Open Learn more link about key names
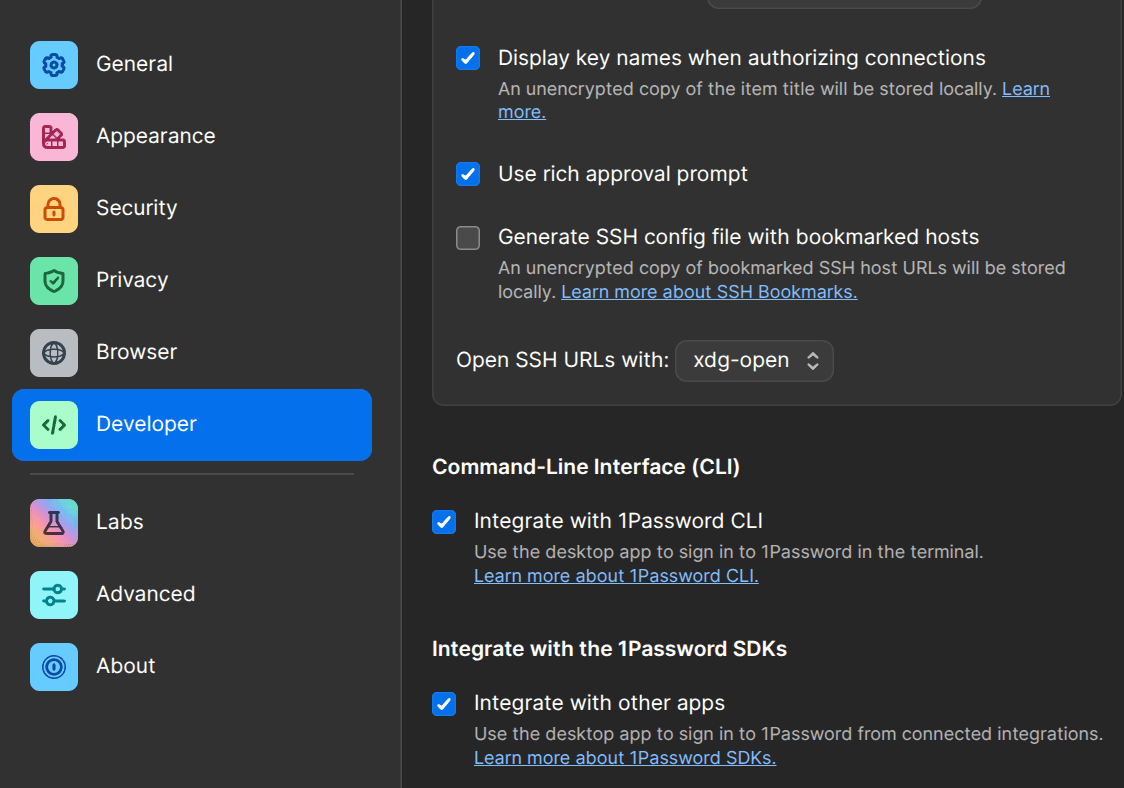 pos(1026,89)
